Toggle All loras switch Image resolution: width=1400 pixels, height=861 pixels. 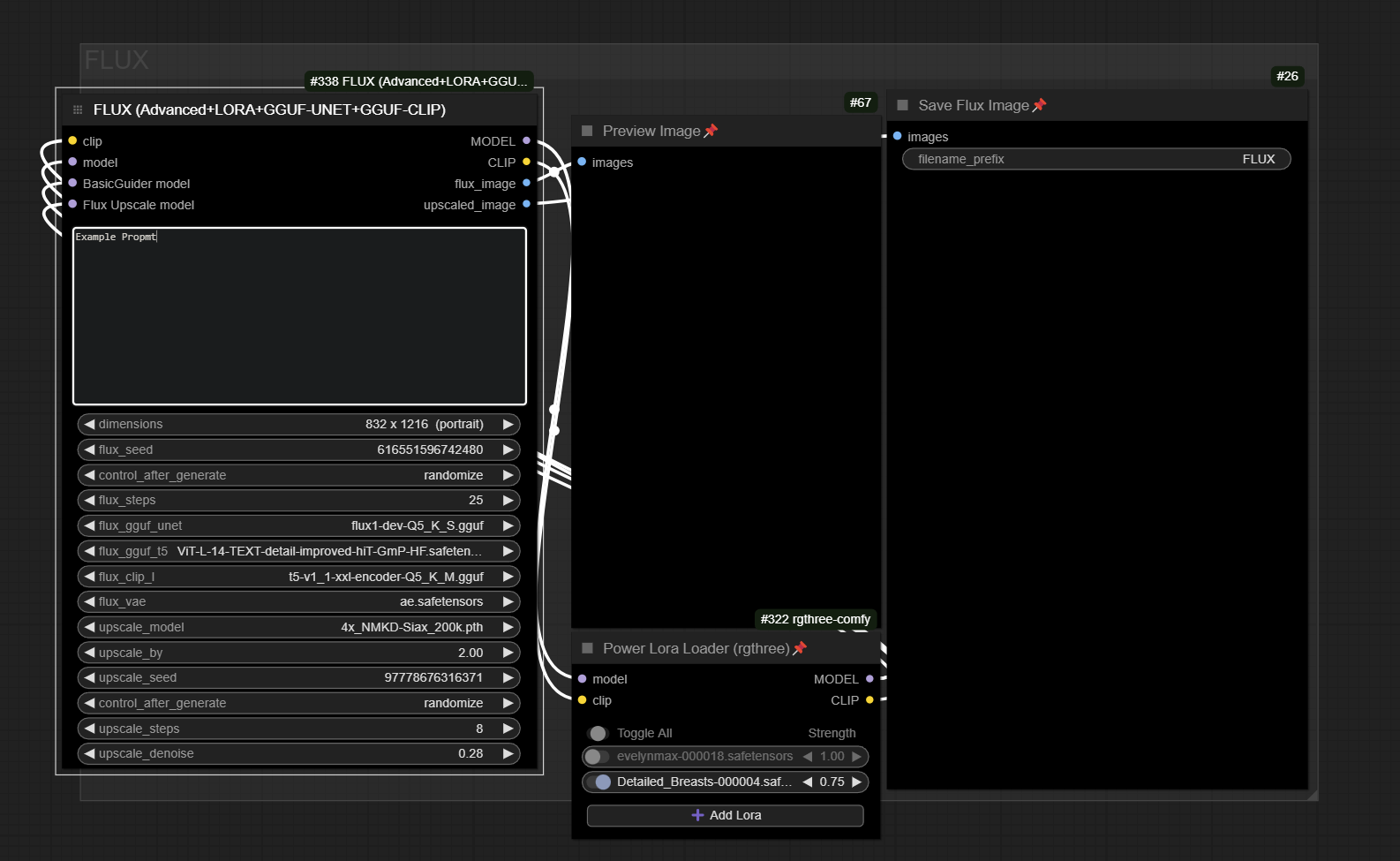point(598,733)
